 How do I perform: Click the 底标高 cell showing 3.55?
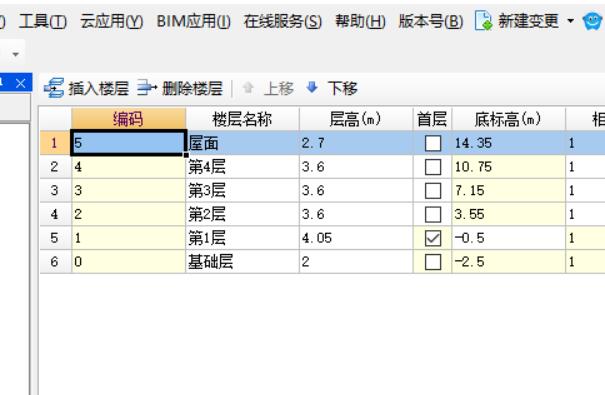point(508,214)
